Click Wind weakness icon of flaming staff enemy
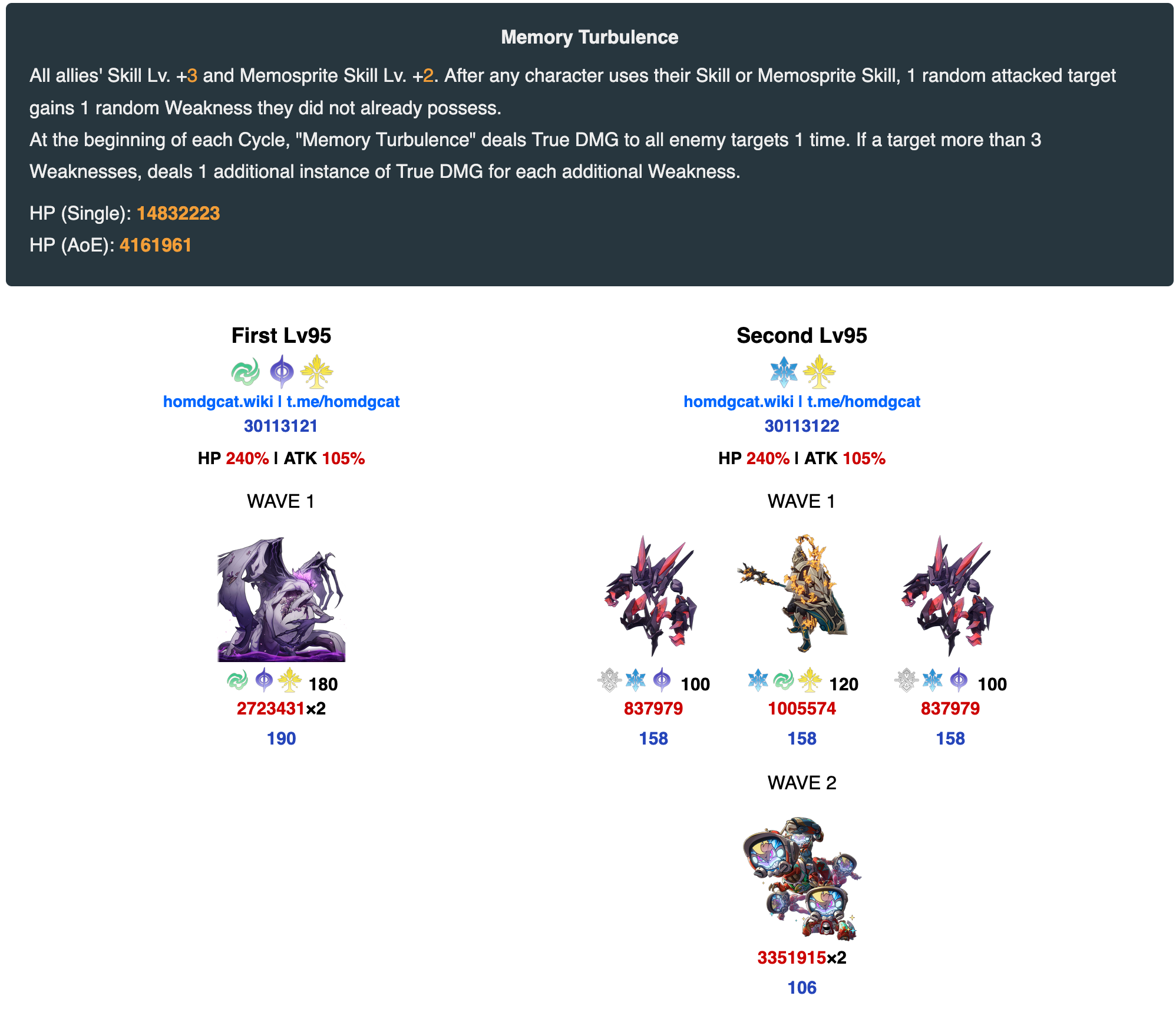Screen dimensions: 1176x1032 coord(784,680)
